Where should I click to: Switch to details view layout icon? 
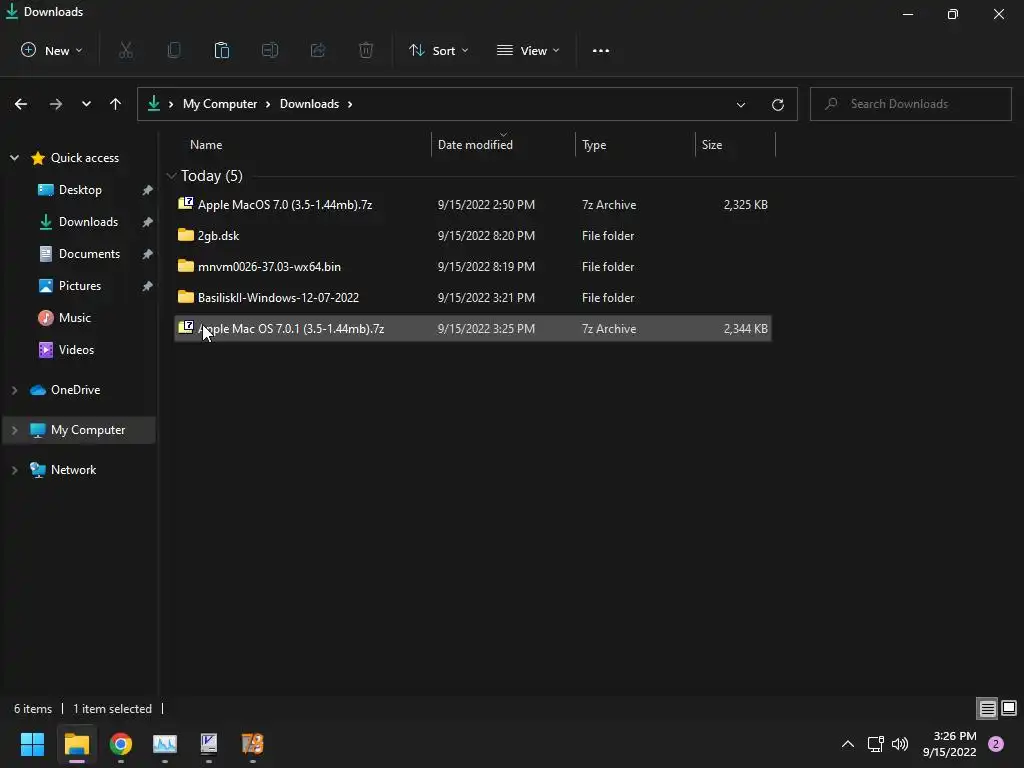(x=987, y=709)
